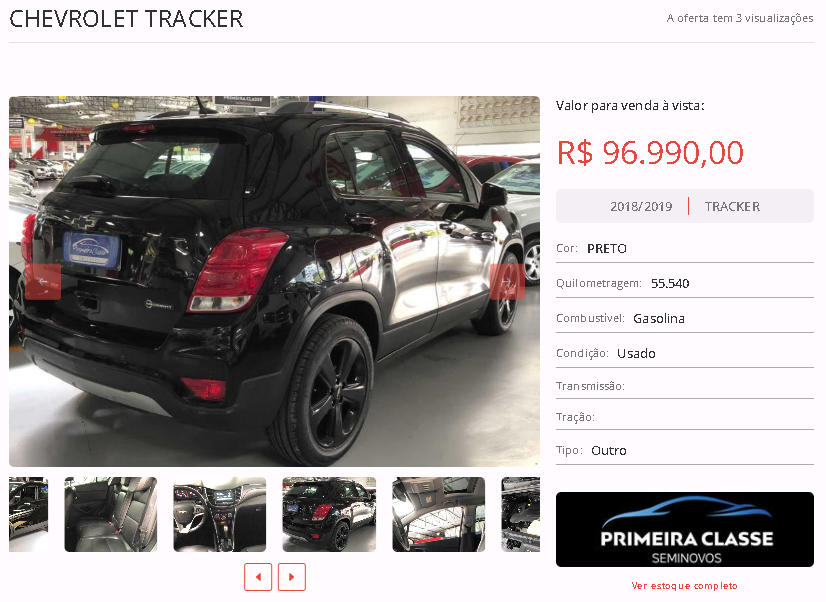The width and height of the screenshot is (826, 602).
Task: Select the steering wheel dashboard thumbnail
Action: (x=220, y=515)
